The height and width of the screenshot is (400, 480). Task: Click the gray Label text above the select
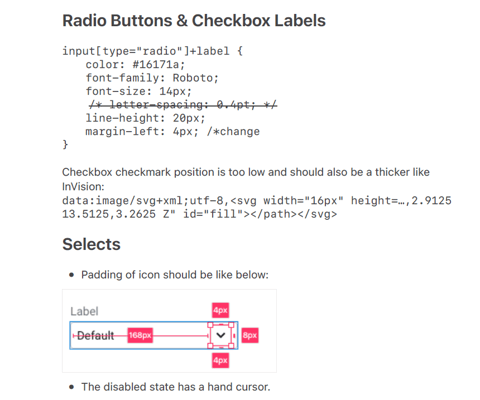click(84, 311)
